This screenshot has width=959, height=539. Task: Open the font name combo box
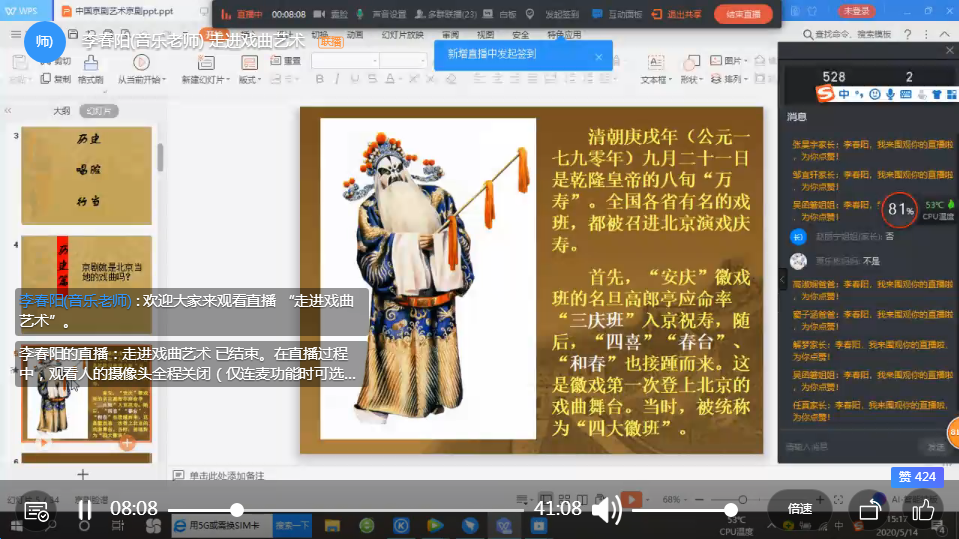(x=345, y=61)
